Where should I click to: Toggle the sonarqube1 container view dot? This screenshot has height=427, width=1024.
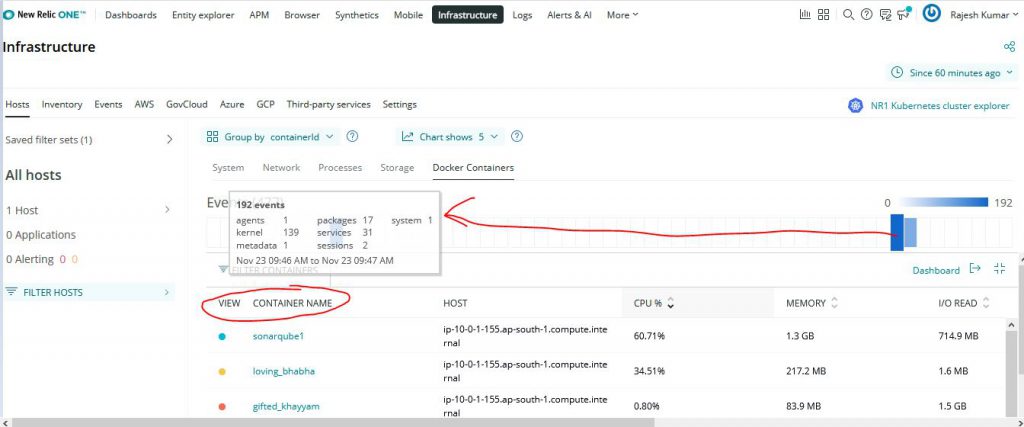pos(222,336)
